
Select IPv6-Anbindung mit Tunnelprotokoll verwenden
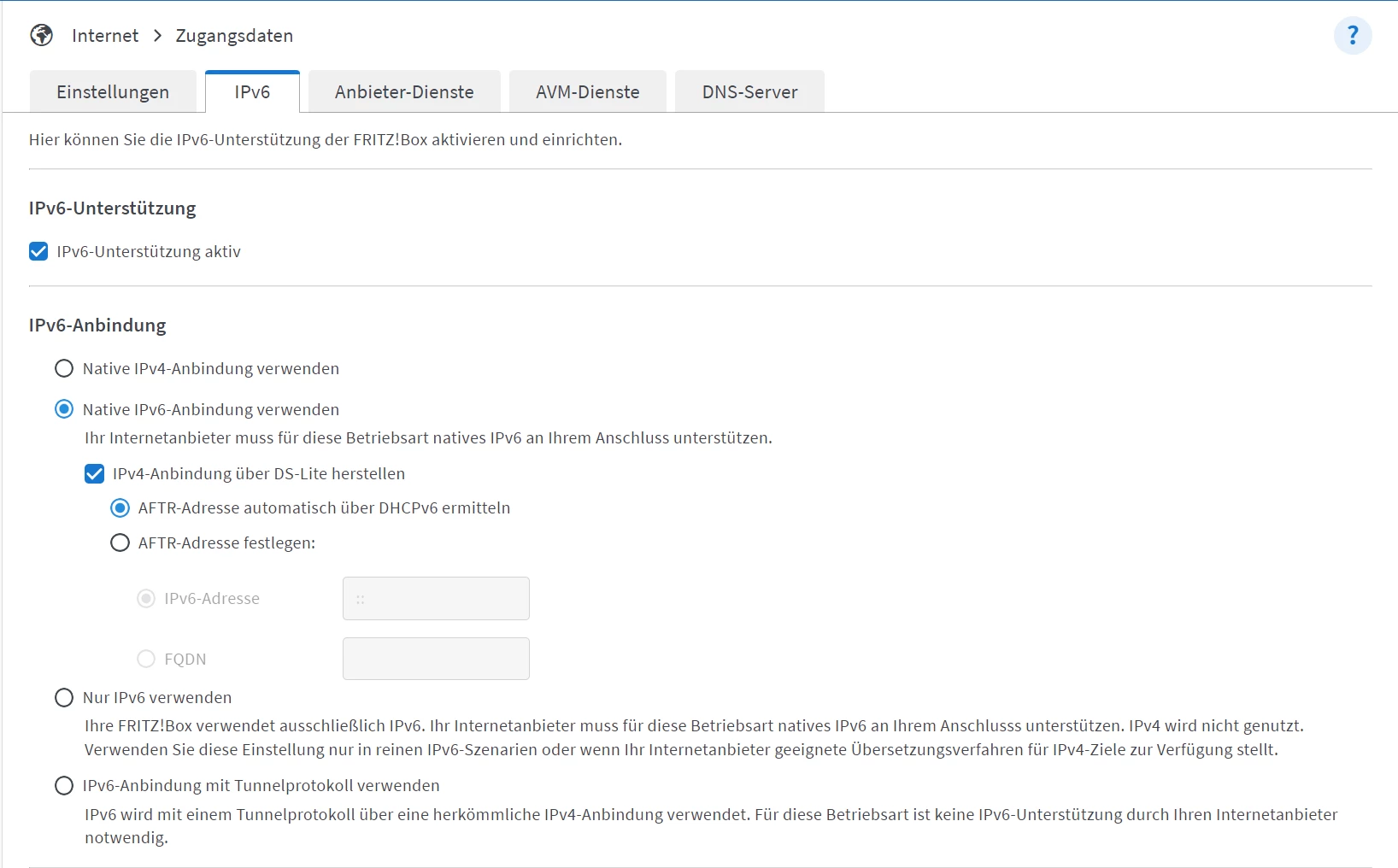point(64,785)
